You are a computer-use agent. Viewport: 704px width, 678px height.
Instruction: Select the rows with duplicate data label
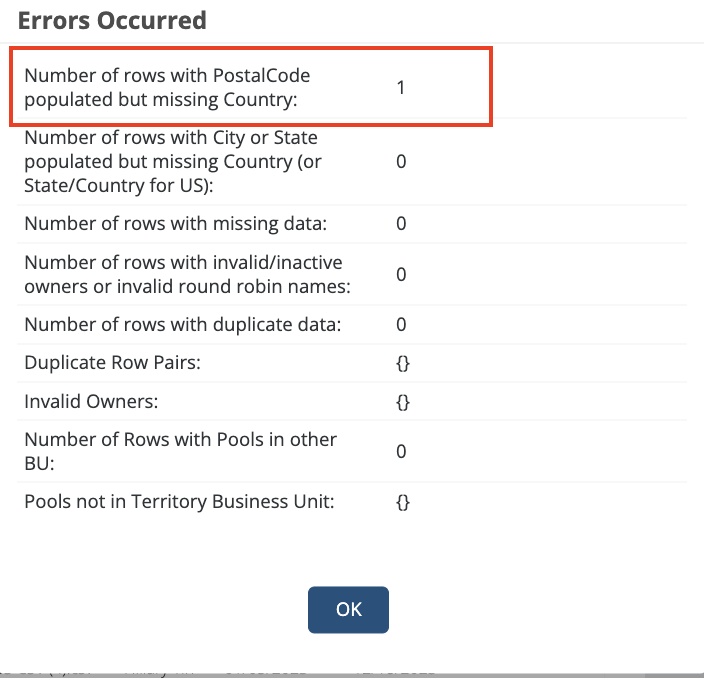[x=183, y=324]
